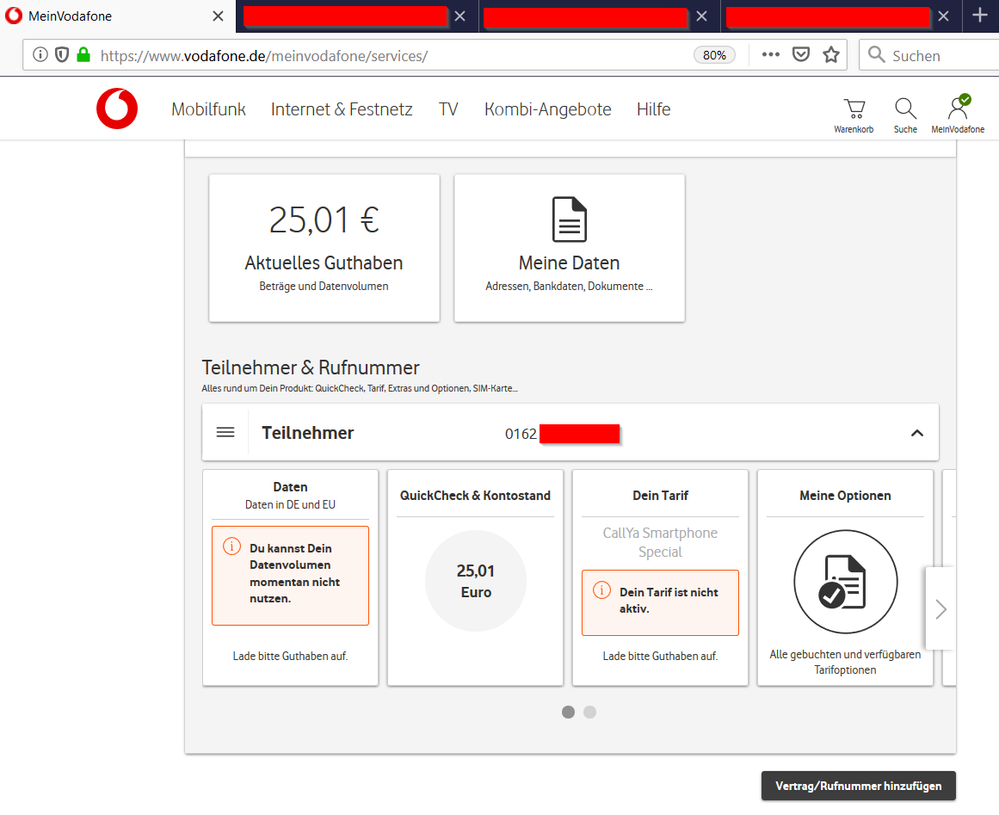Viewport: 999px width, 815px height.
Task: Open the Daten in DE und EU card
Action: click(x=291, y=577)
